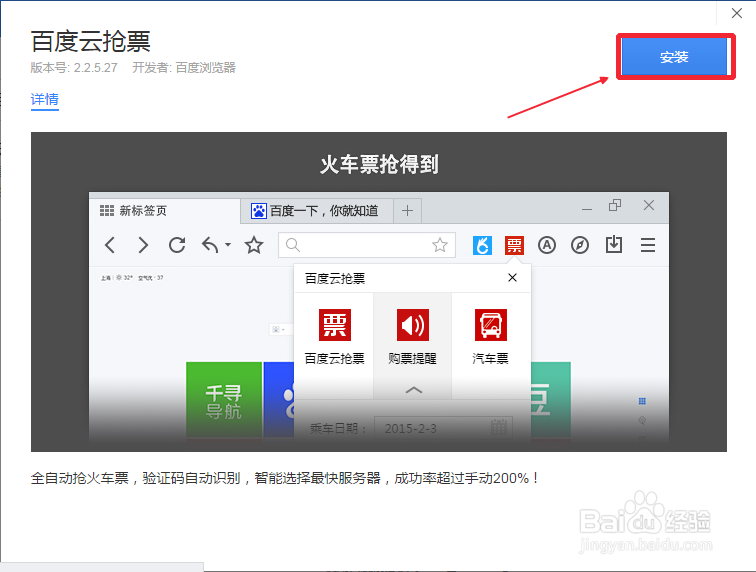This screenshot has height=572, width=756.
Task: Open the calendar icon in the date field
Action: [499, 427]
